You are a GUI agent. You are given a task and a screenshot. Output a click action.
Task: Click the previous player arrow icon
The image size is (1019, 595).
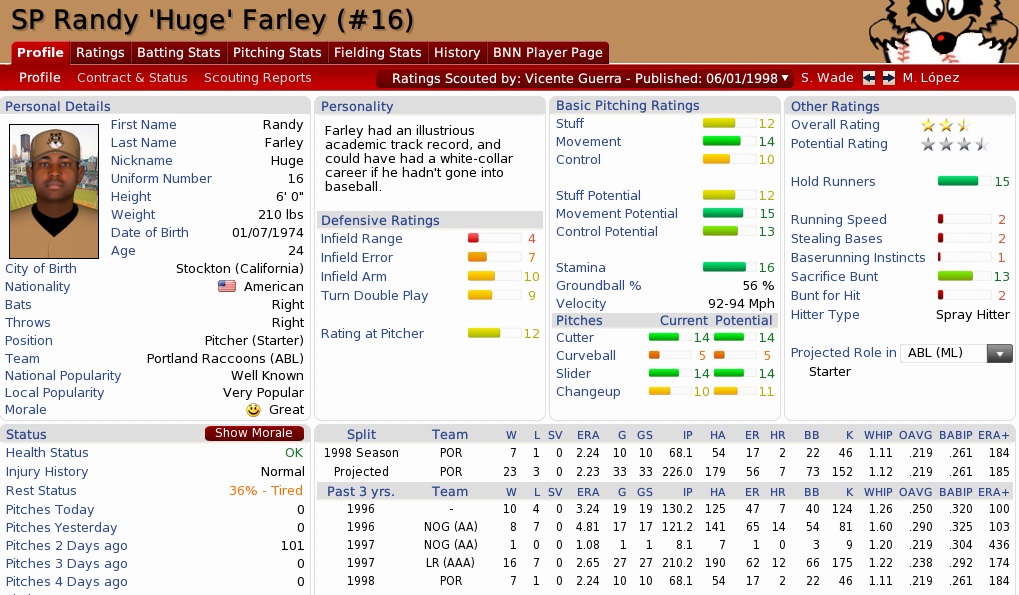click(869, 78)
